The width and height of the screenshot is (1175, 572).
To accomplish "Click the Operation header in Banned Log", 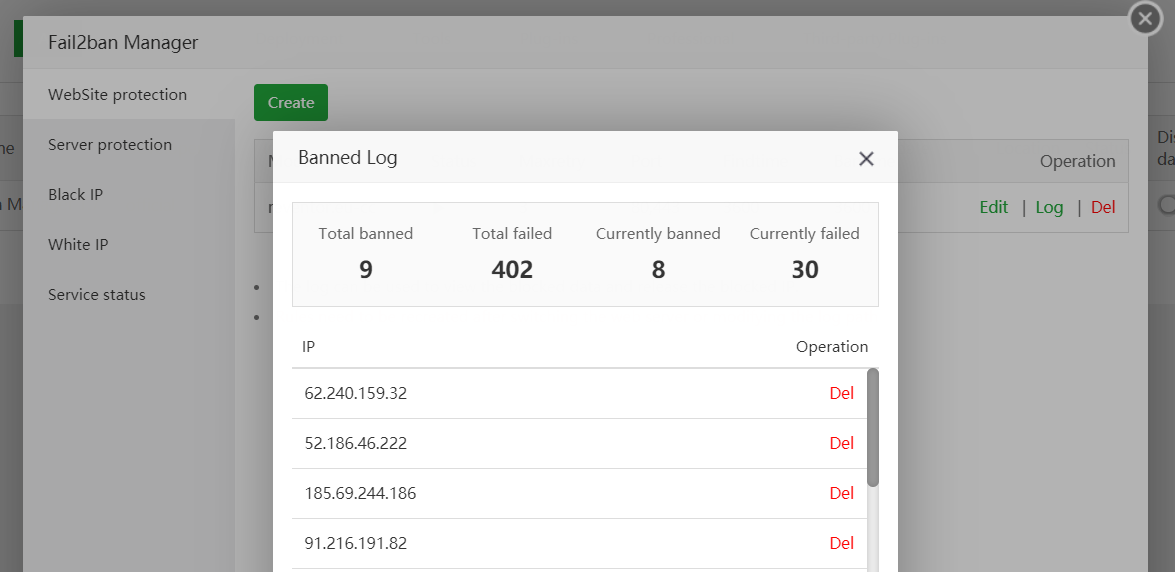I will pyautogui.click(x=832, y=346).
